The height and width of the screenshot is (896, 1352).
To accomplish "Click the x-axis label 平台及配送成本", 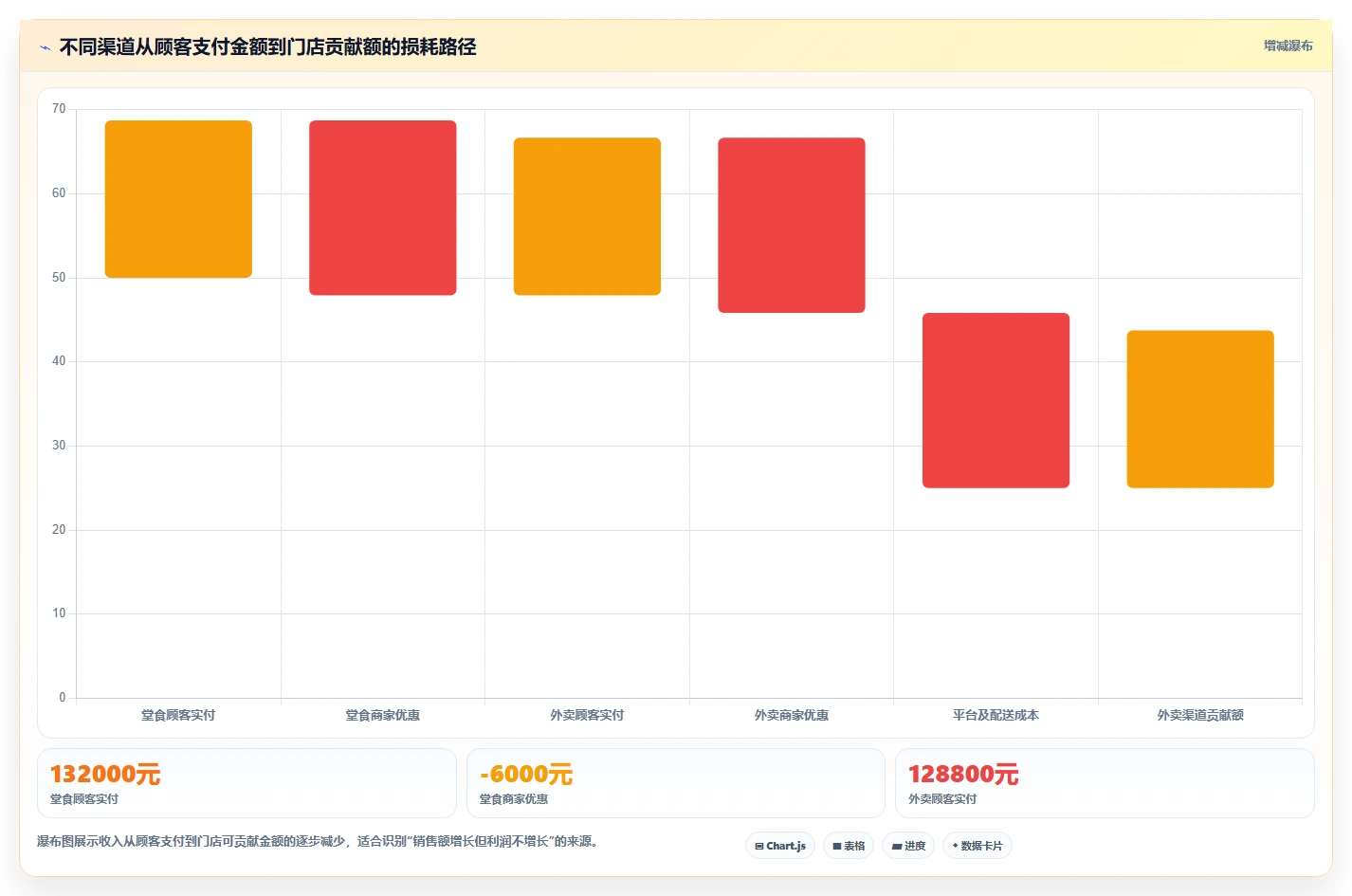I will tap(996, 715).
